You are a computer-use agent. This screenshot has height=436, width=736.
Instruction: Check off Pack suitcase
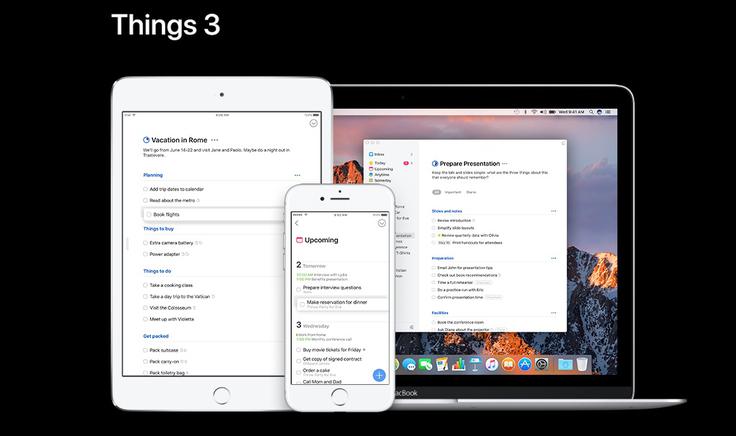[145, 350]
